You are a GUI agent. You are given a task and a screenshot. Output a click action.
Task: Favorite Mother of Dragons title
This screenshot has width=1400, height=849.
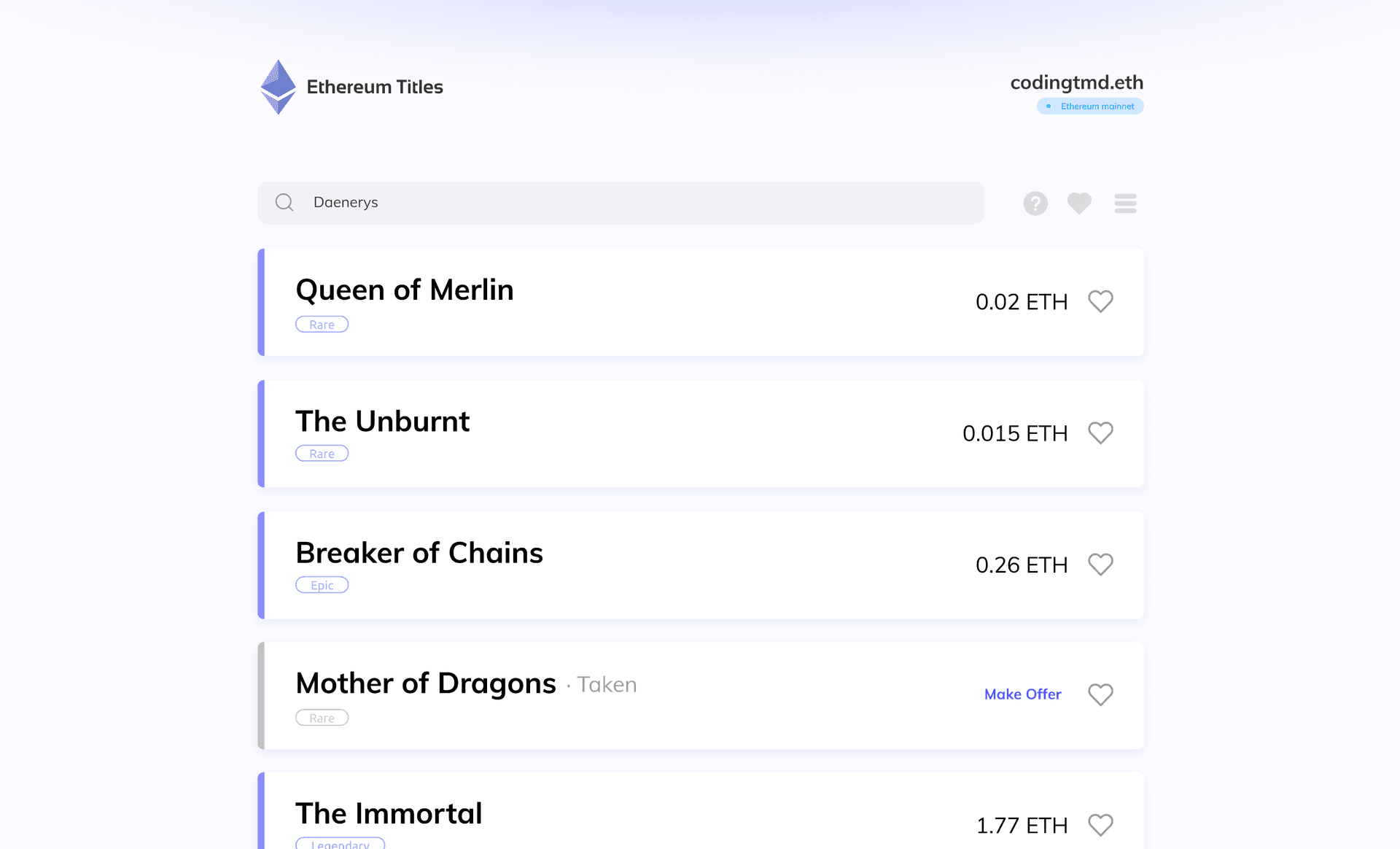tap(1100, 694)
